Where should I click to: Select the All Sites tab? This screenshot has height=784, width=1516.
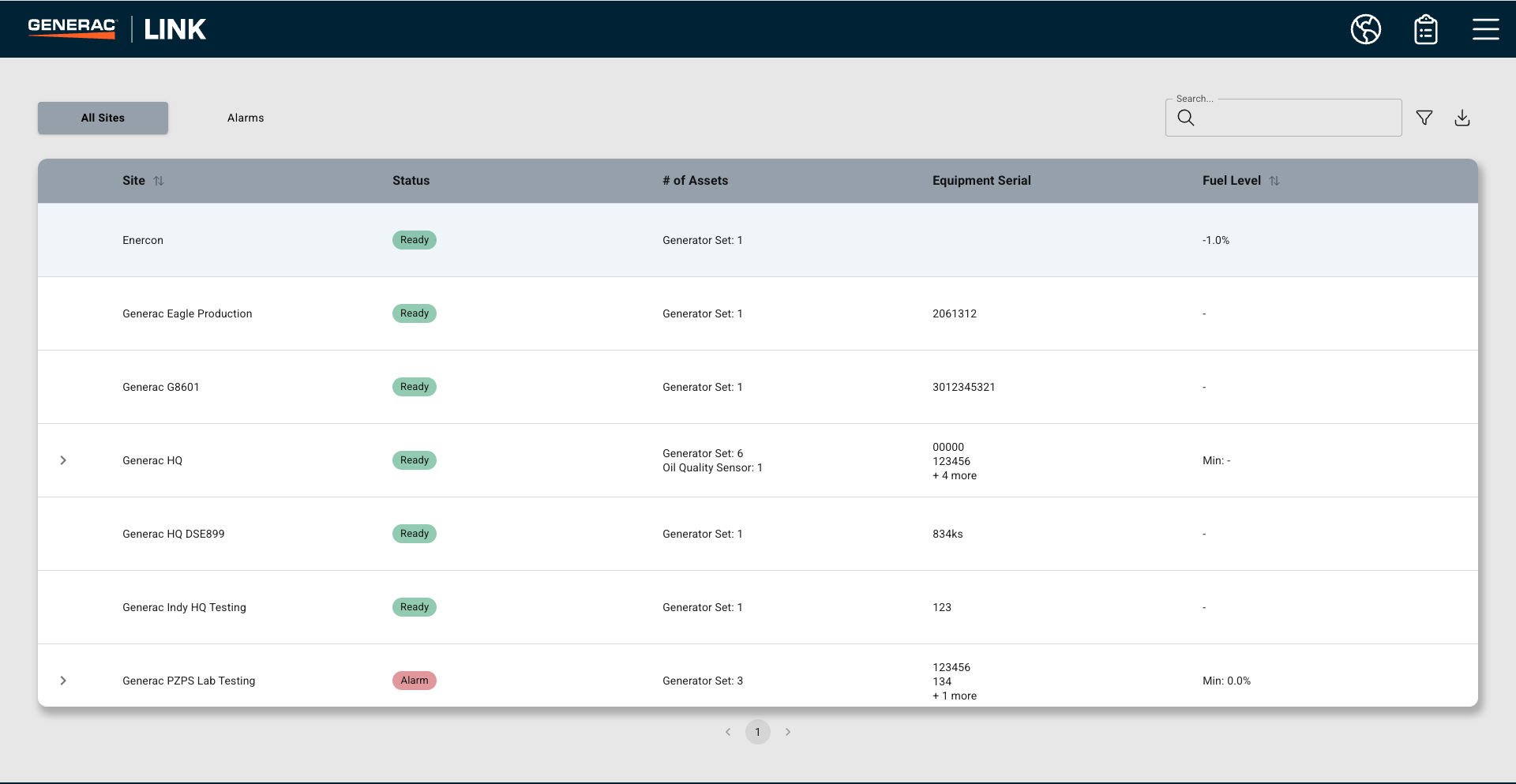(103, 118)
